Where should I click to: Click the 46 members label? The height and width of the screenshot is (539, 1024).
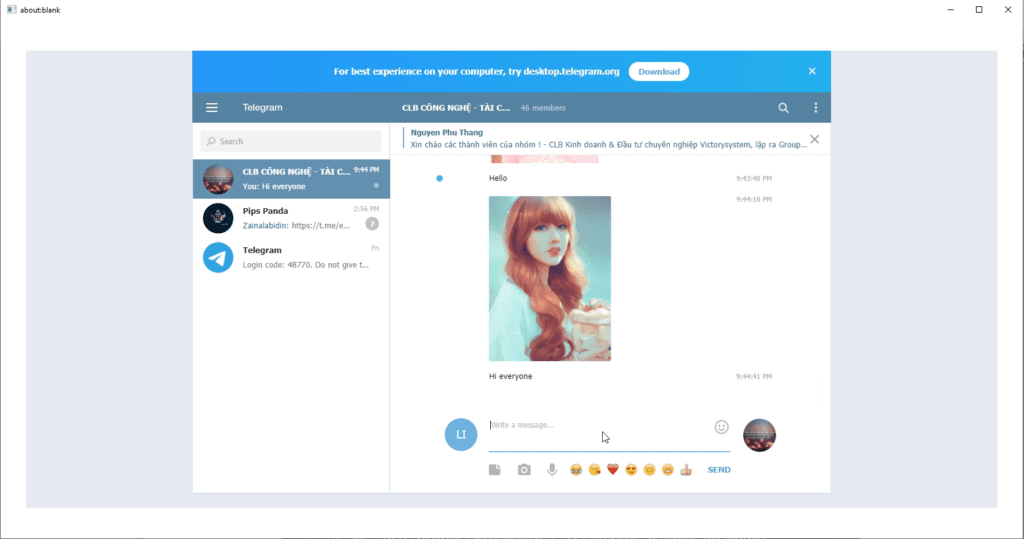pos(543,108)
